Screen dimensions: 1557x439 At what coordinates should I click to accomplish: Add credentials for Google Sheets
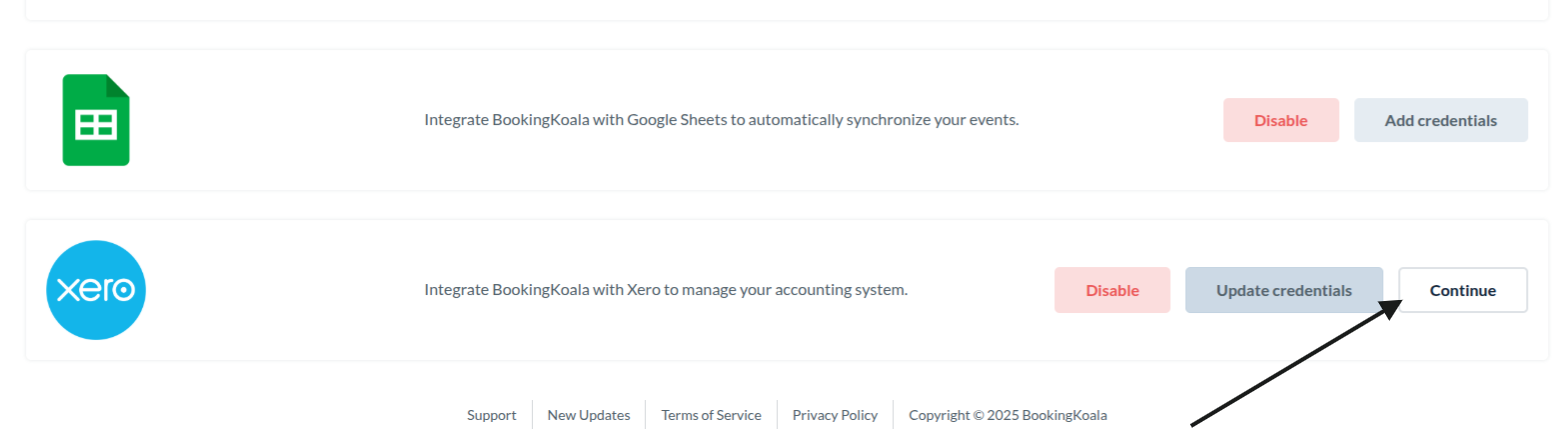pos(1440,120)
